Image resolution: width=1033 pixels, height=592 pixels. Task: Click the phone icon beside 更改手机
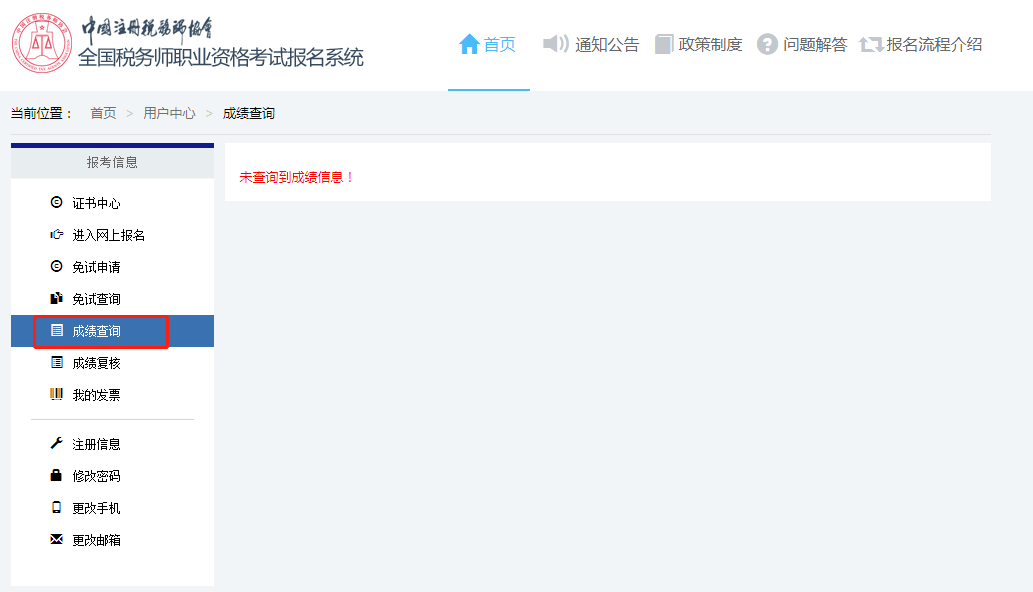pyautogui.click(x=56, y=507)
